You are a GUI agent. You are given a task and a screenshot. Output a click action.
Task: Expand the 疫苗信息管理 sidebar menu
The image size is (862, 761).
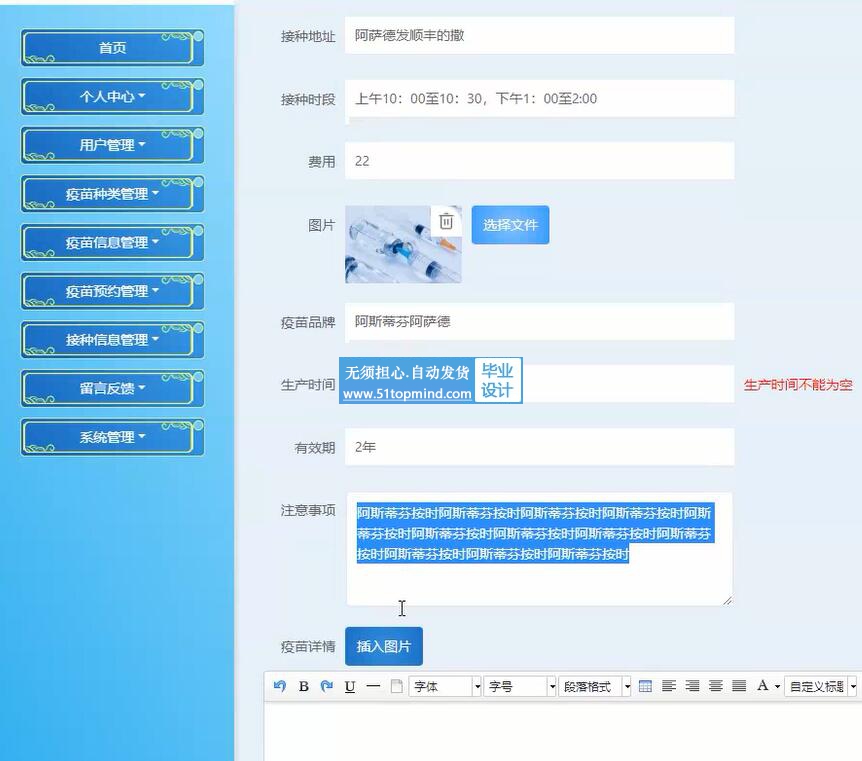click(113, 242)
